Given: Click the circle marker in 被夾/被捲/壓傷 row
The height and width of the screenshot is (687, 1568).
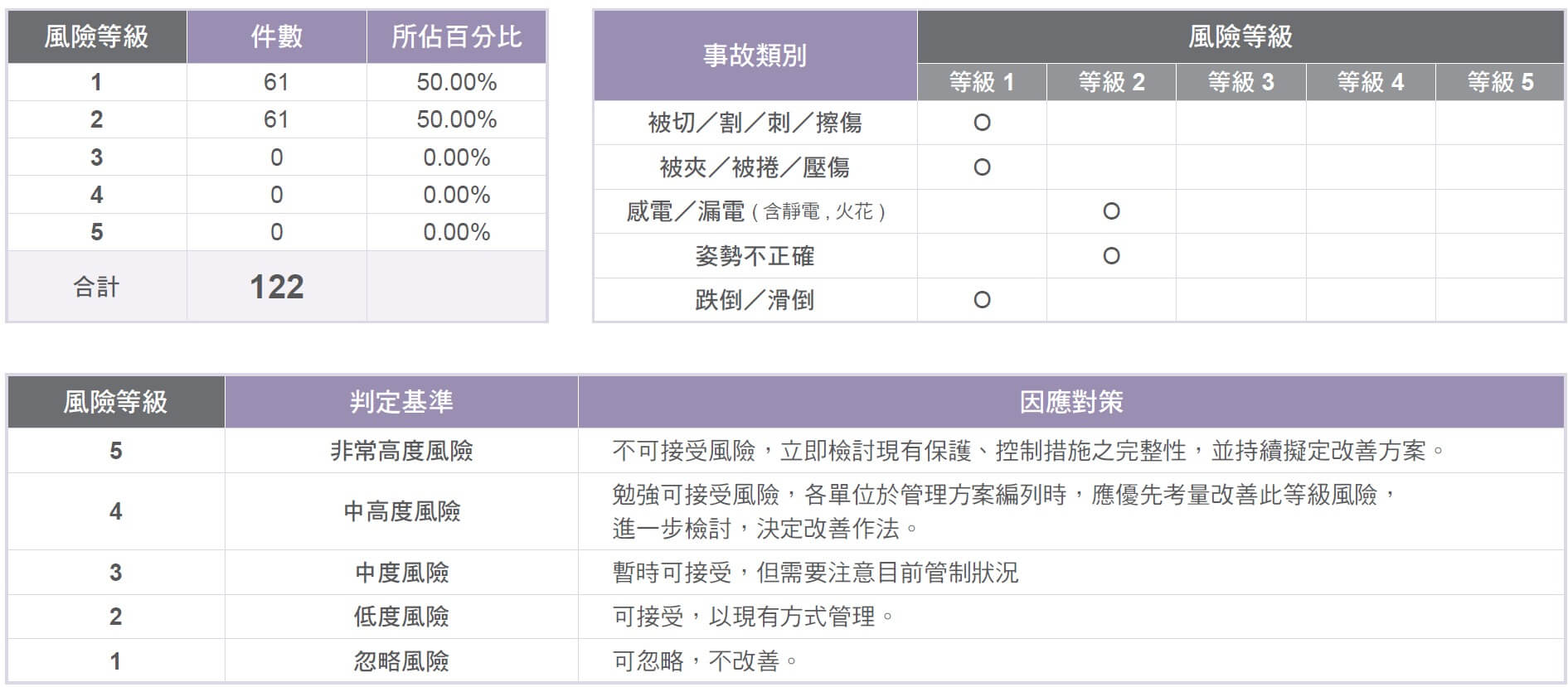Looking at the screenshot, I should pyautogui.click(x=982, y=167).
